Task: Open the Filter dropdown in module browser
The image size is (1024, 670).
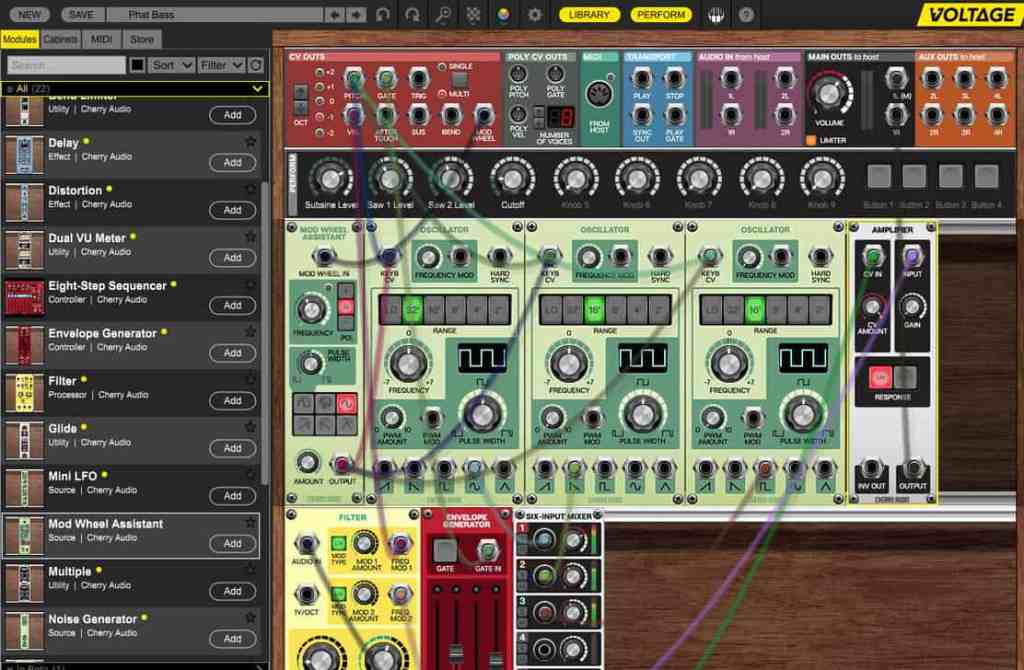Action: 220,65
